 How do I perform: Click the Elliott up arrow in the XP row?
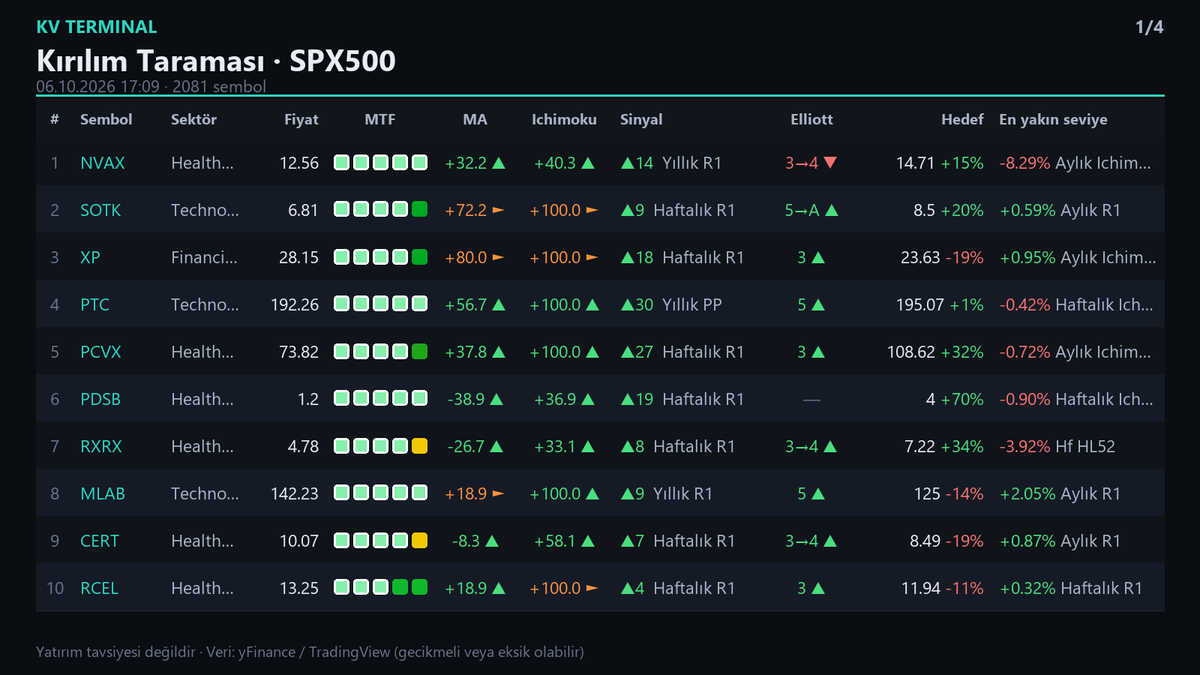[x=818, y=258]
